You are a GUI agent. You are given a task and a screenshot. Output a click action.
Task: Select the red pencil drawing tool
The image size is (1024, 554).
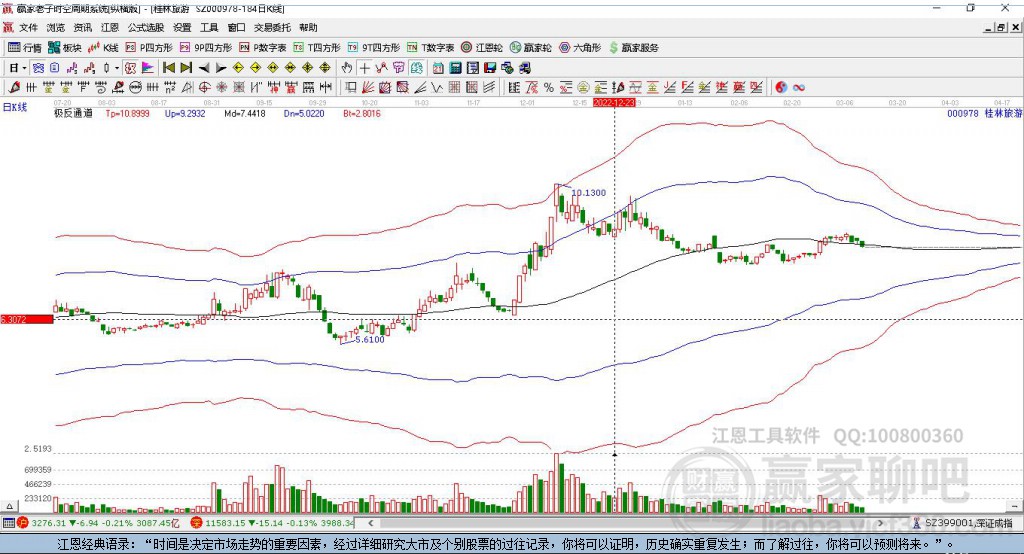14,87
